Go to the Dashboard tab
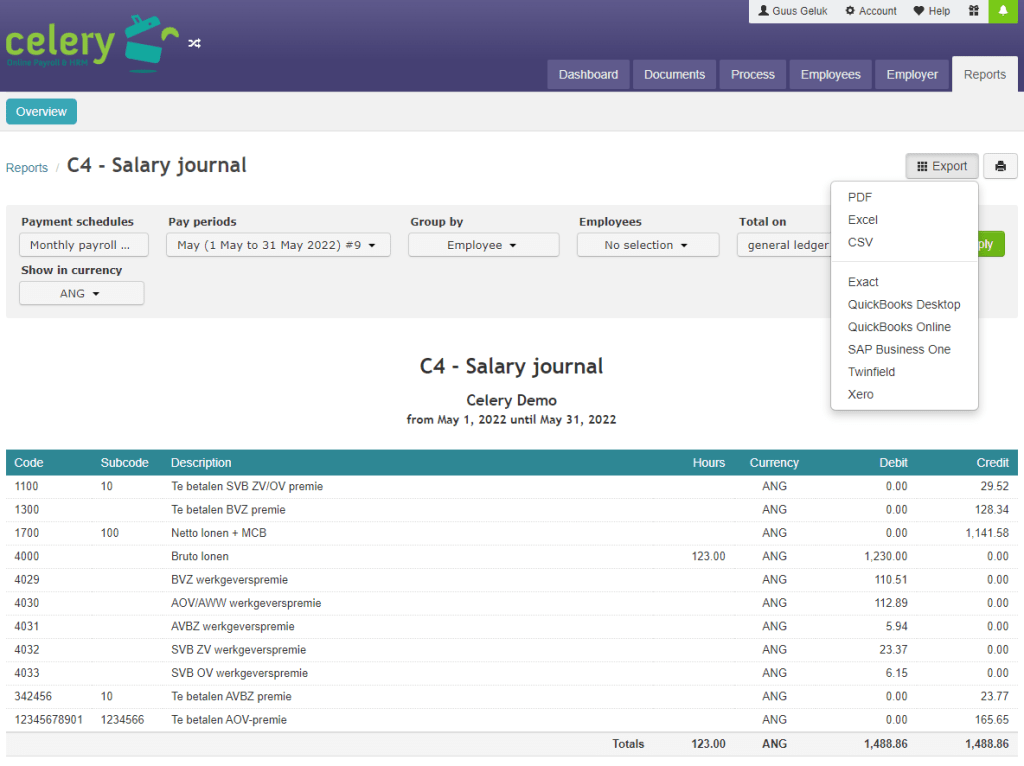This screenshot has height=766, width=1024. 588,74
